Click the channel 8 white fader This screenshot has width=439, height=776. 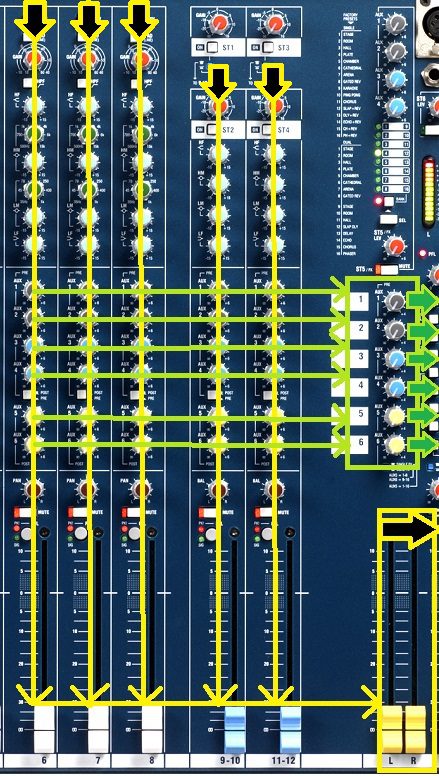click(x=152, y=729)
